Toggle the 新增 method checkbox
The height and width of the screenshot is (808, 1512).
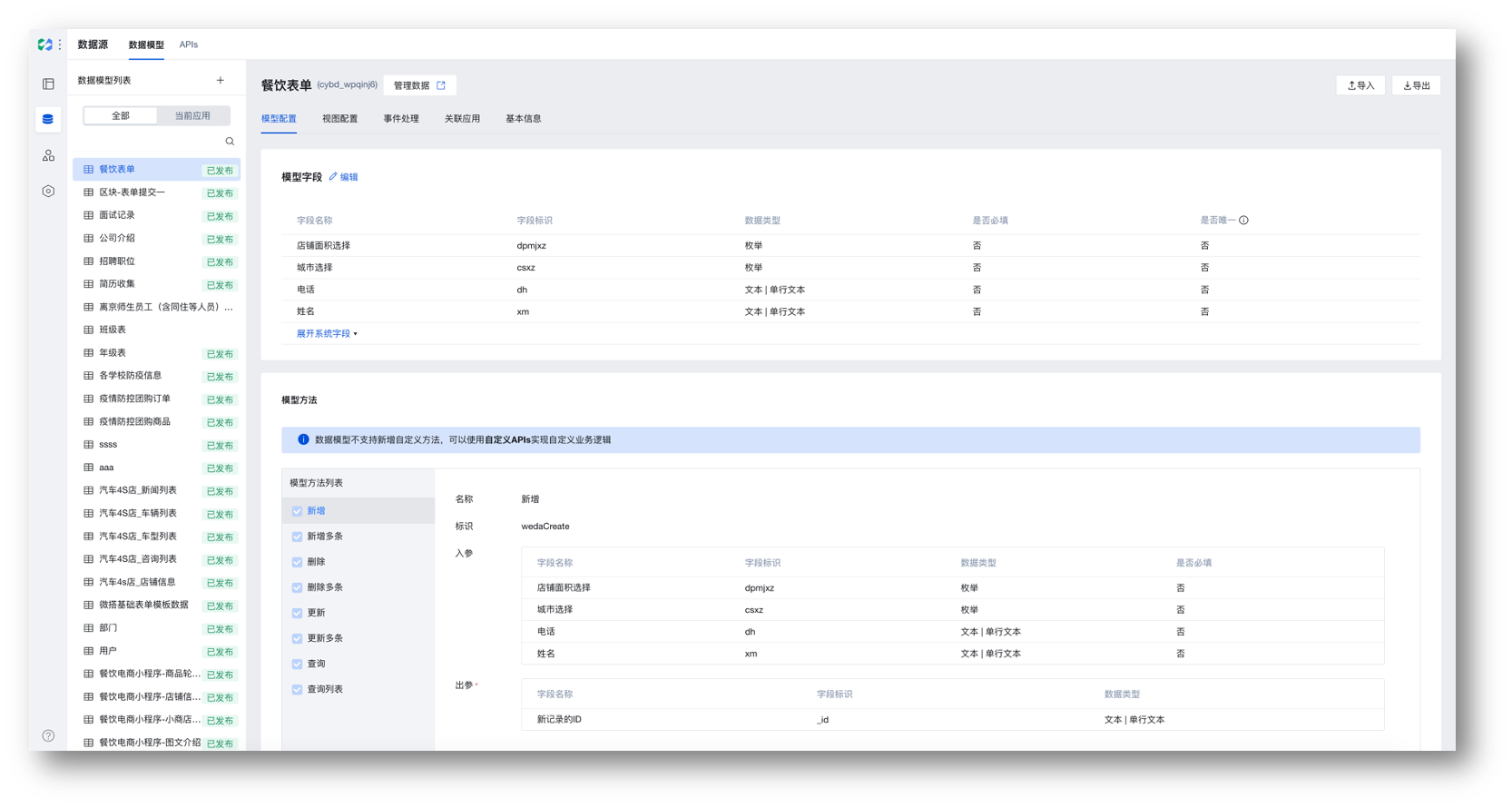coord(297,511)
